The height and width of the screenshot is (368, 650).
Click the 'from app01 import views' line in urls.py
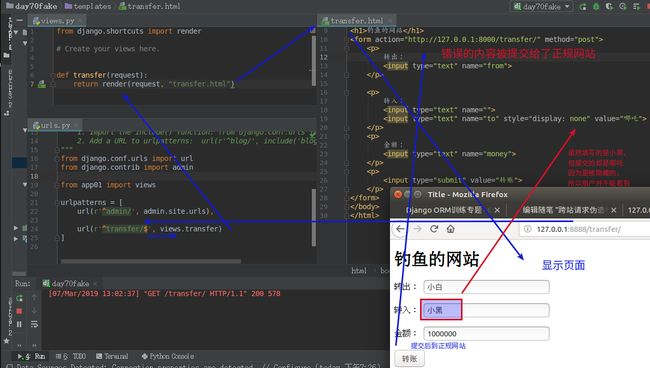point(108,185)
